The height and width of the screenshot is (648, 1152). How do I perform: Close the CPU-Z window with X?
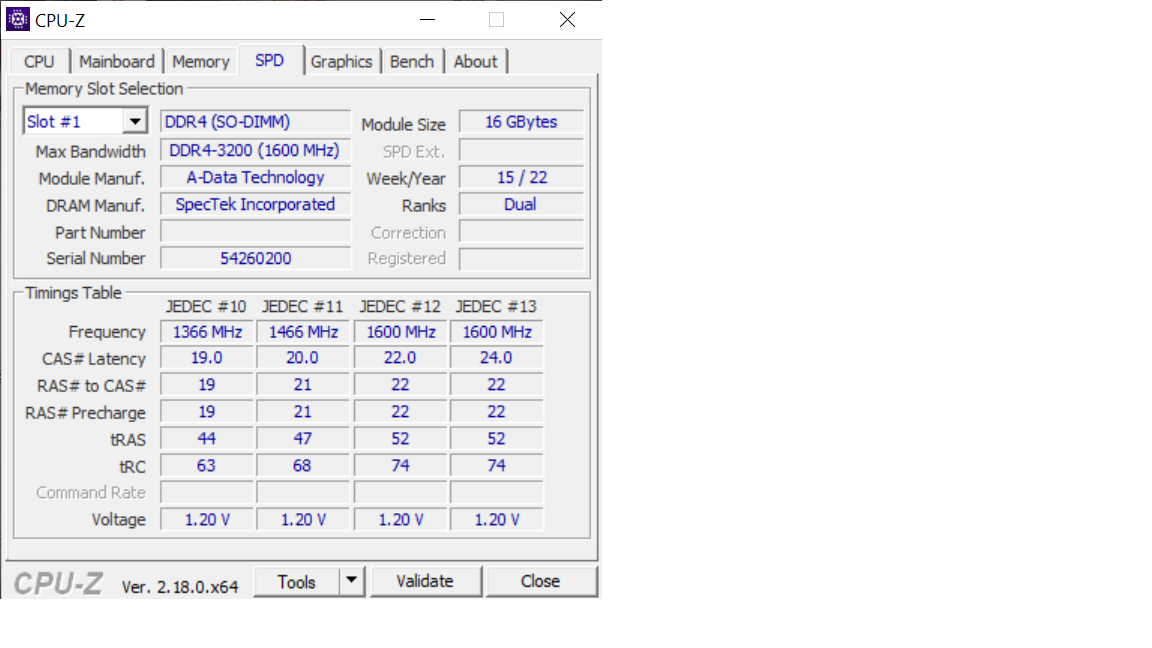coord(567,20)
